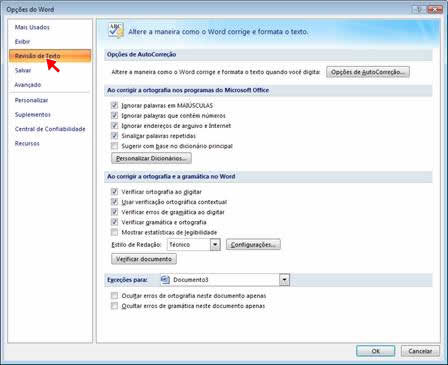Click the Opções de AutoCorreção section header
The height and width of the screenshot is (365, 448).
click(268, 54)
